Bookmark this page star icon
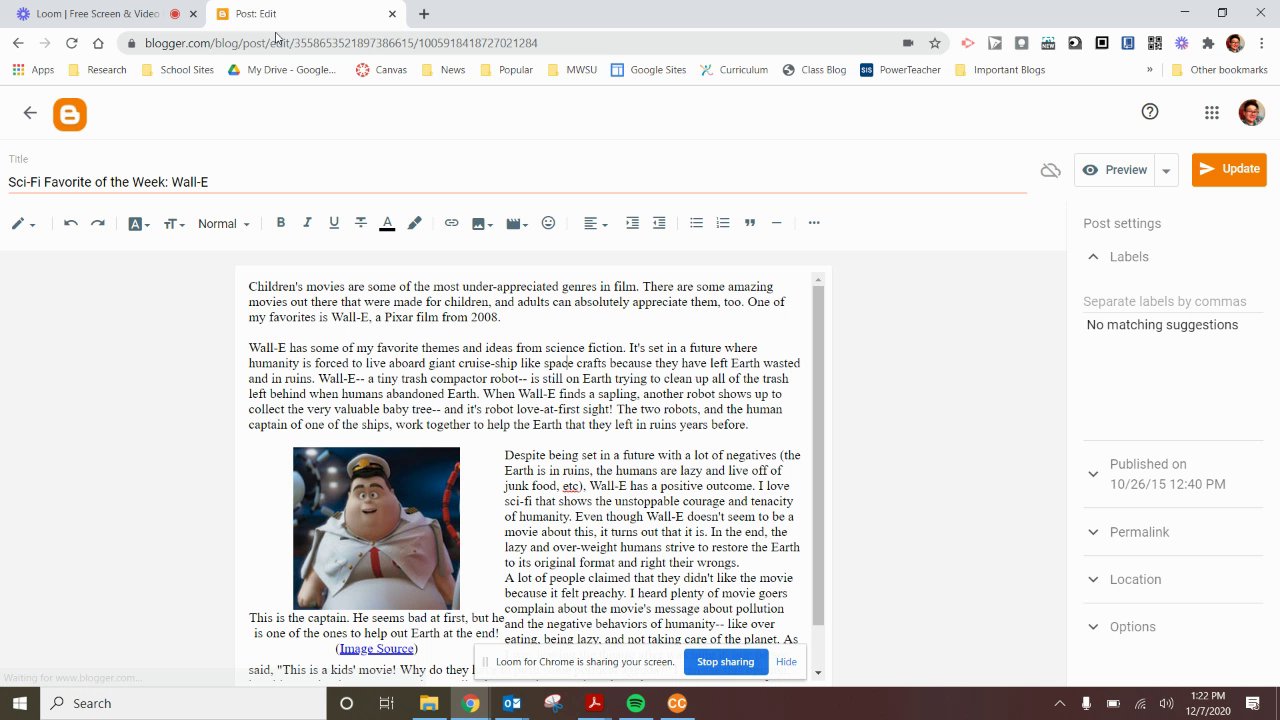 935,43
